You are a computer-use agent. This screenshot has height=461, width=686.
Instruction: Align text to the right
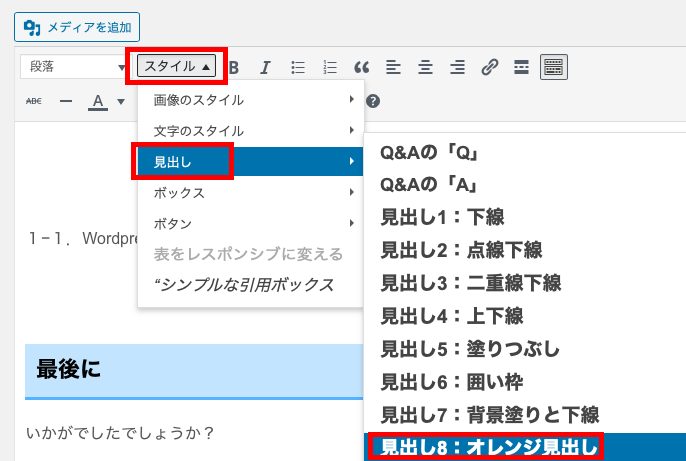[457, 68]
